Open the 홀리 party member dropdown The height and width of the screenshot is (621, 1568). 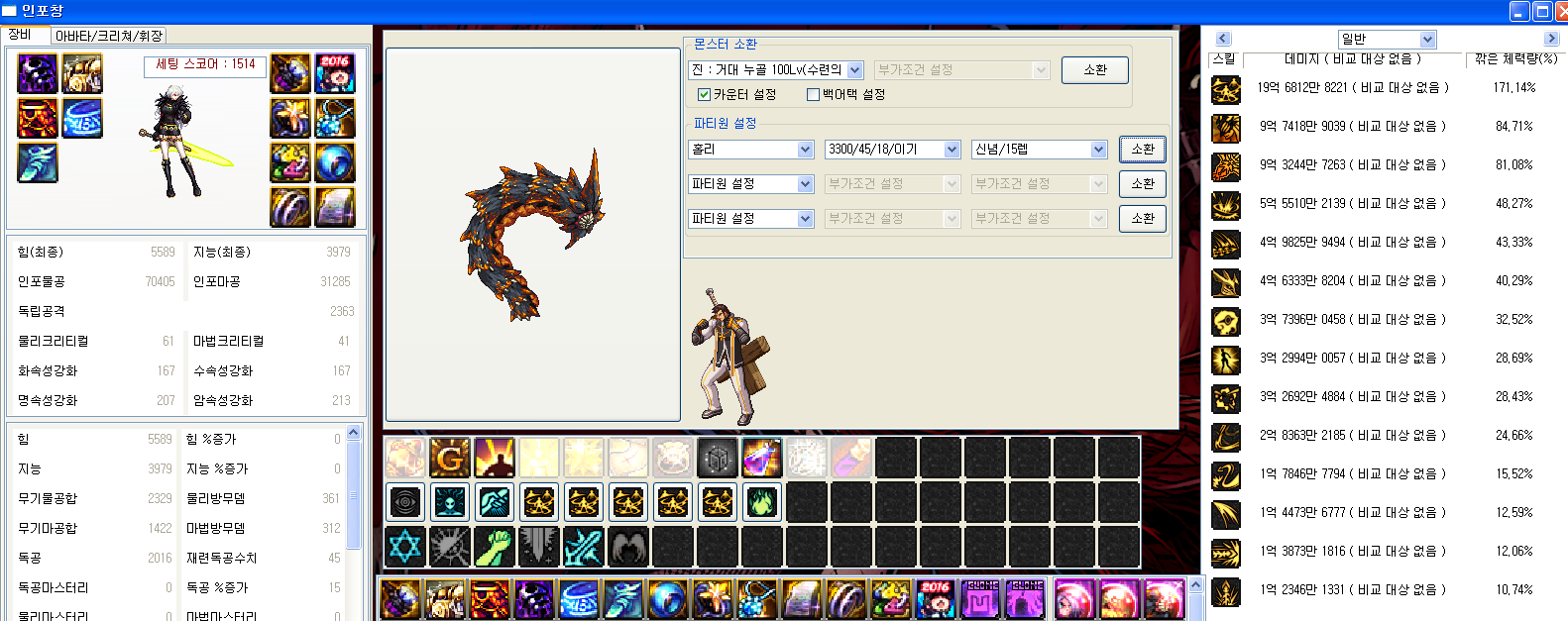(x=751, y=150)
